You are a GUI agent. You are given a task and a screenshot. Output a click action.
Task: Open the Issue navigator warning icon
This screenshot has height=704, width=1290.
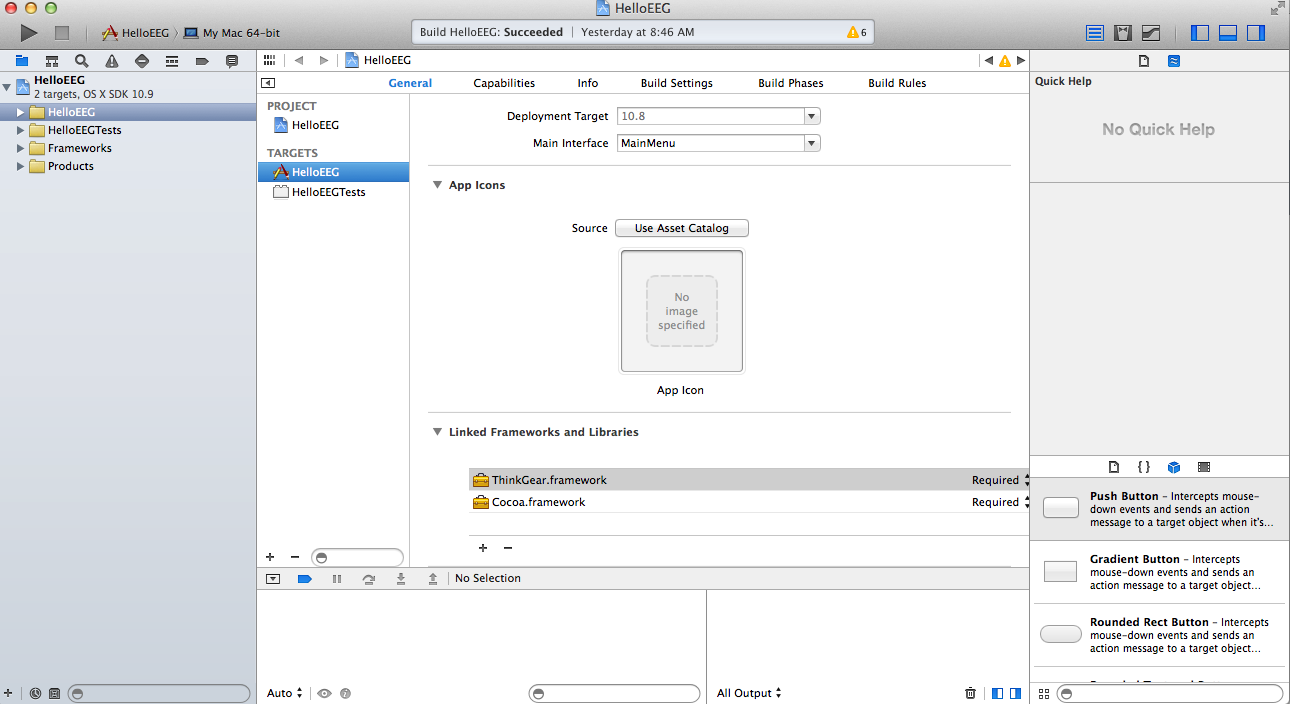112,61
